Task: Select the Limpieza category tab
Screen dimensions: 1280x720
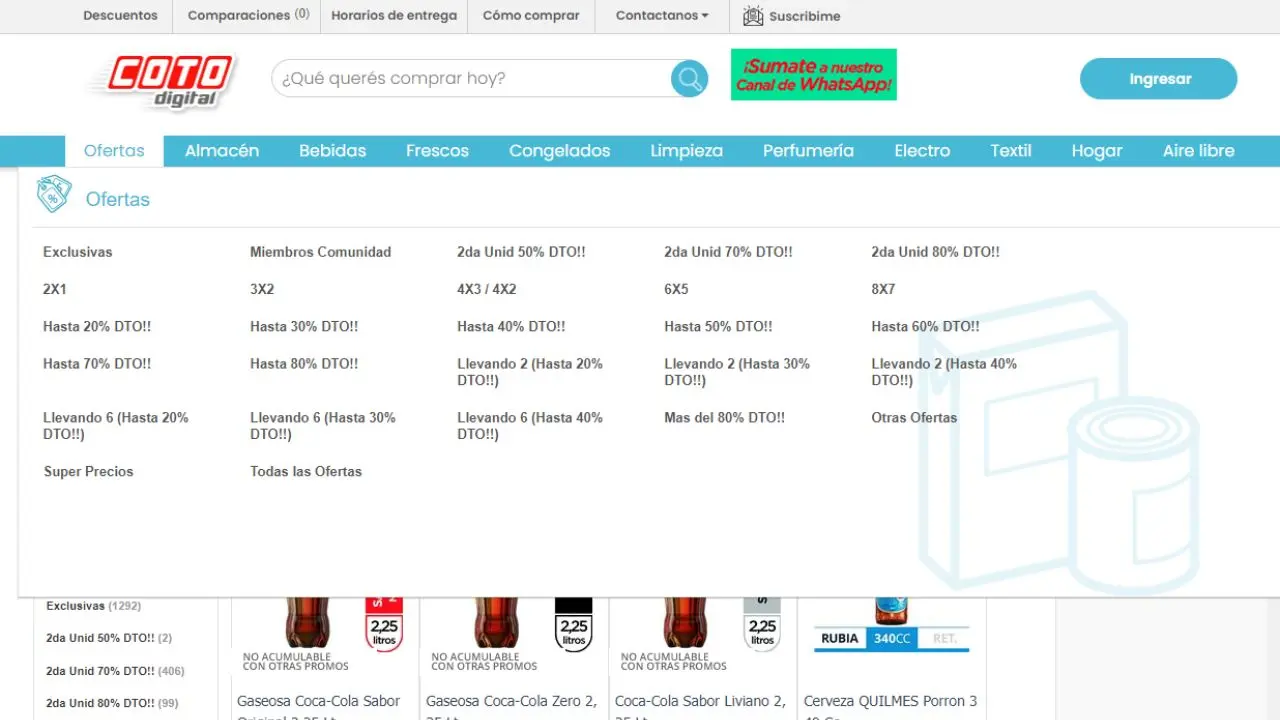Action: click(686, 151)
